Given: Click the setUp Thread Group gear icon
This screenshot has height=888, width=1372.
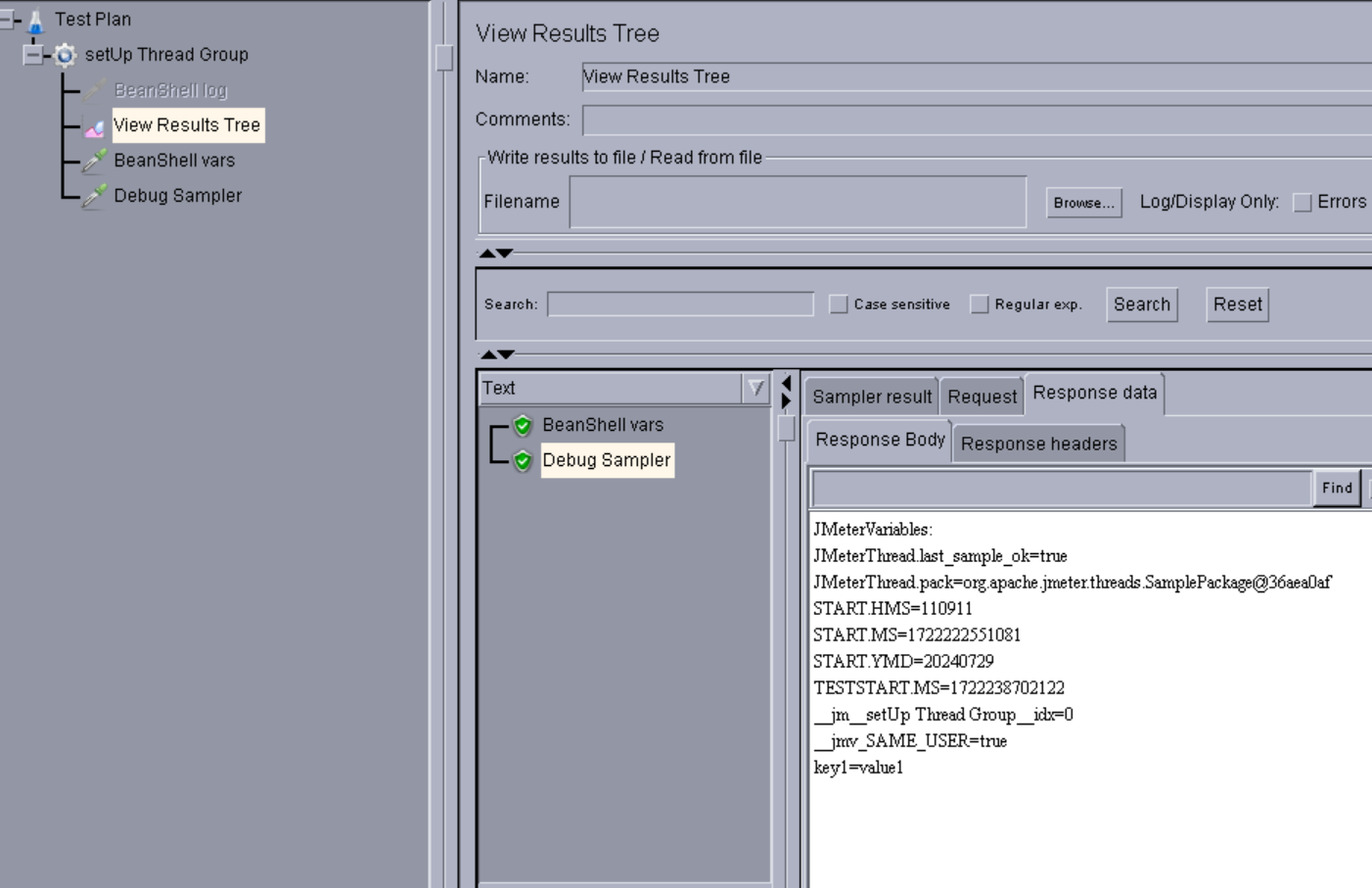Looking at the screenshot, I should [66, 55].
